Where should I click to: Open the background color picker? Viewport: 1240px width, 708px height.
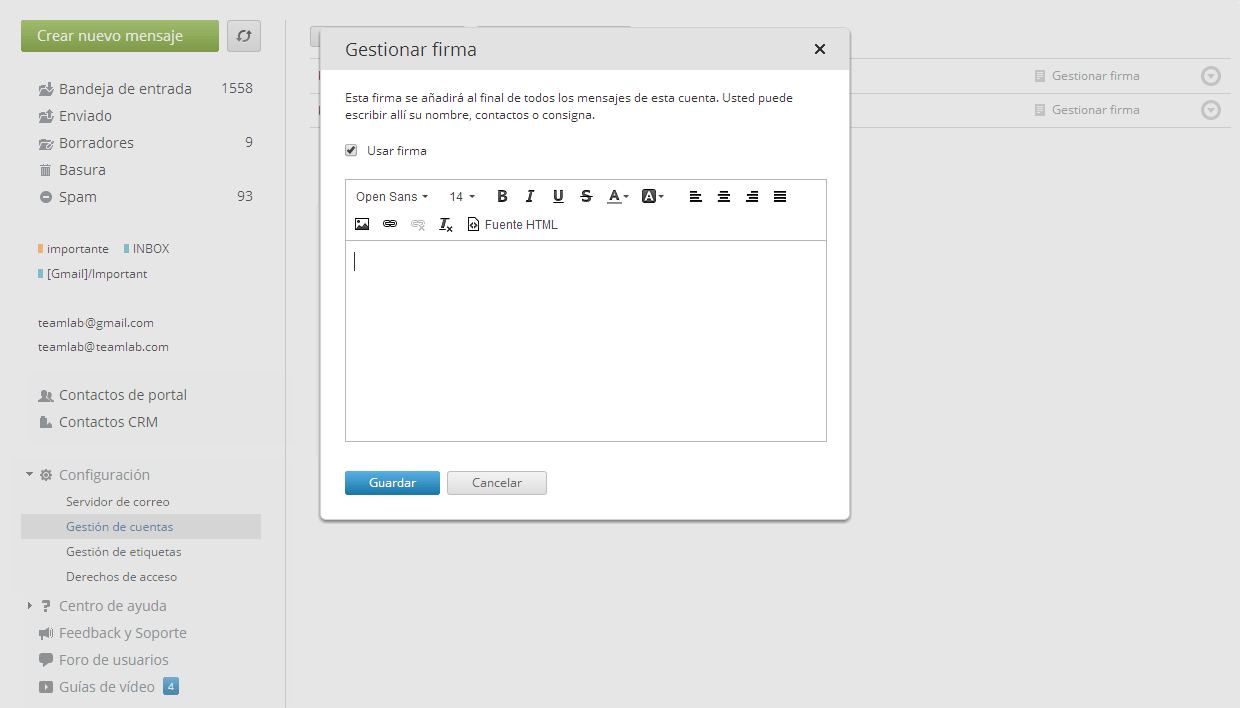point(652,196)
